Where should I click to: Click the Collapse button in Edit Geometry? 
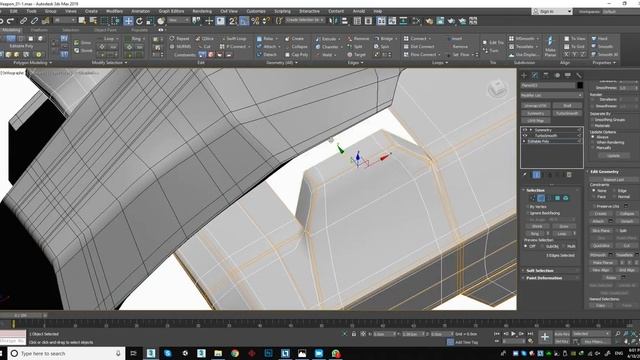coord(627,213)
